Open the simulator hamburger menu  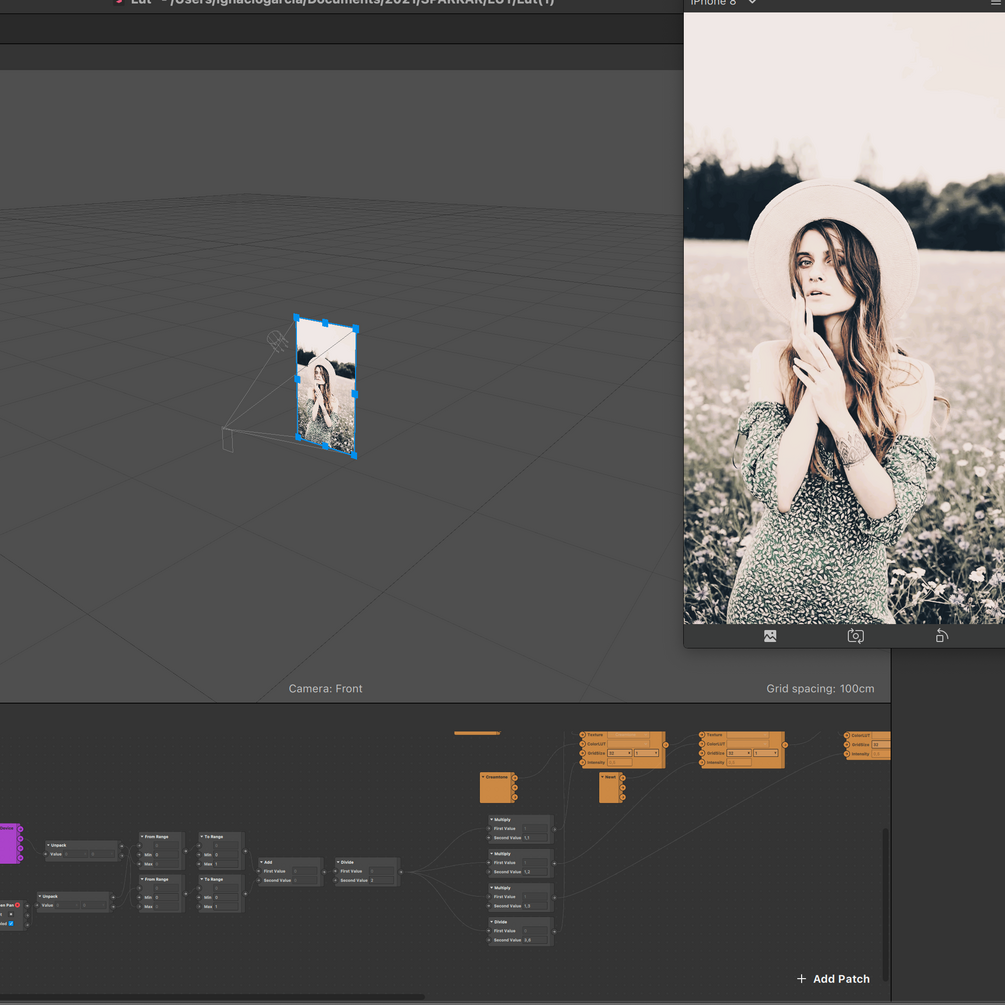(997, 3)
